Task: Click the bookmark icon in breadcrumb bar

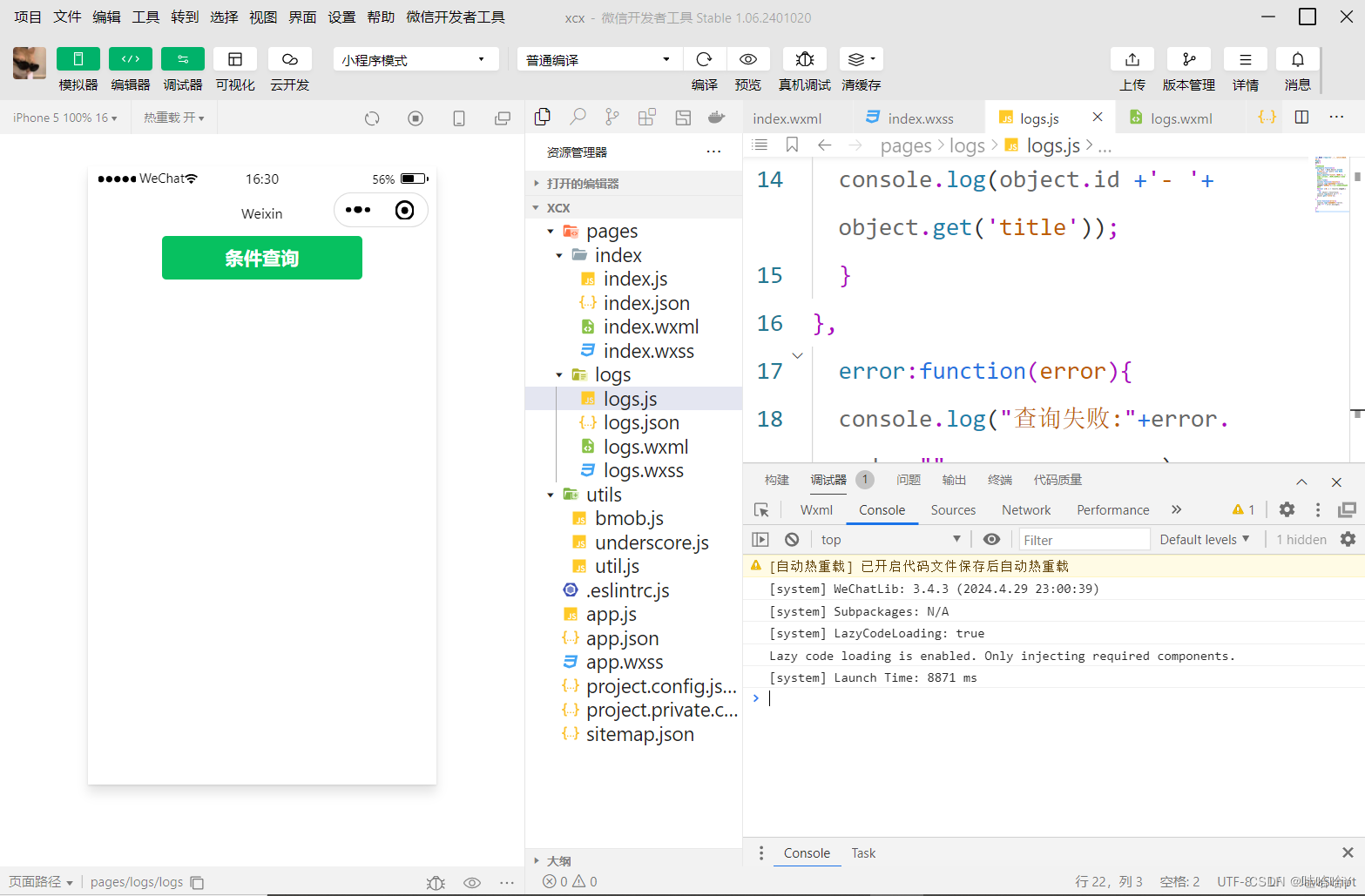Action: 792,145
